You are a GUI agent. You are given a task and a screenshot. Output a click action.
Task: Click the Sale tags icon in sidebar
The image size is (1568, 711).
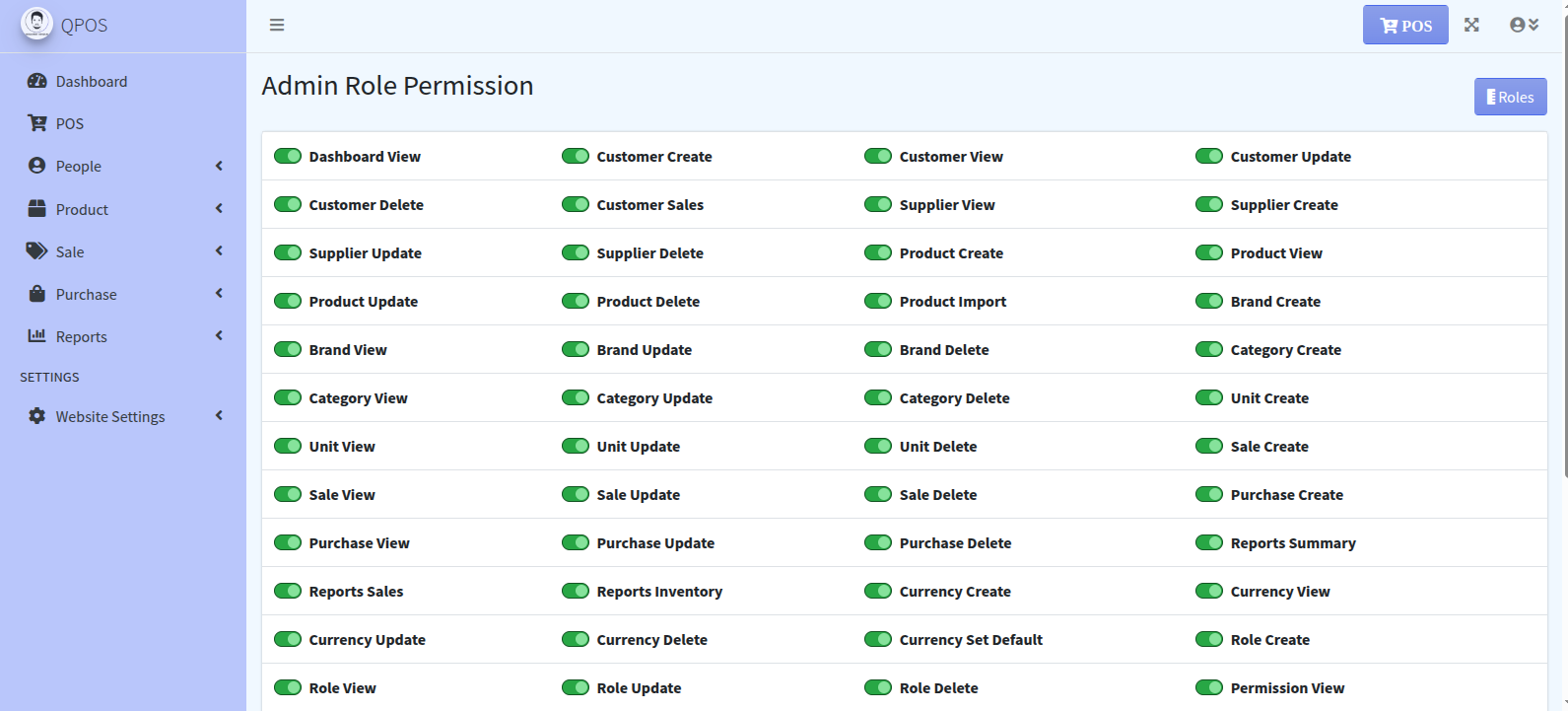click(x=36, y=250)
